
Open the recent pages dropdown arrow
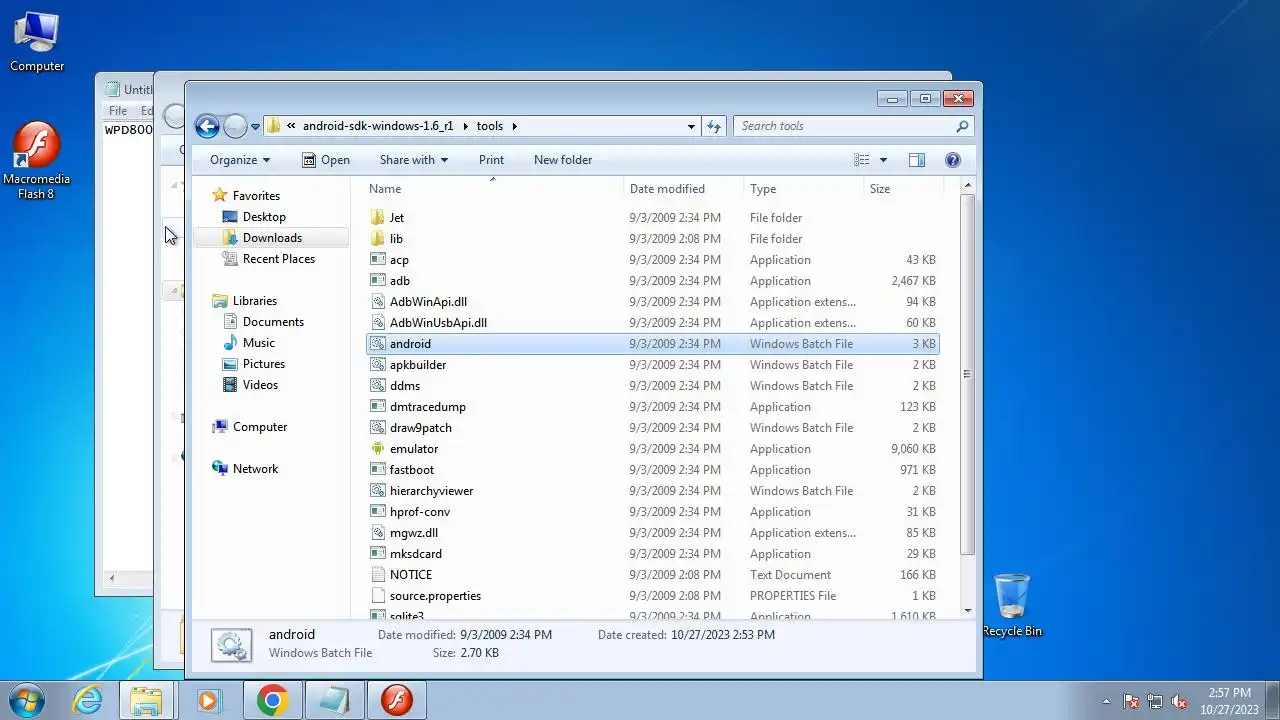pos(256,126)
